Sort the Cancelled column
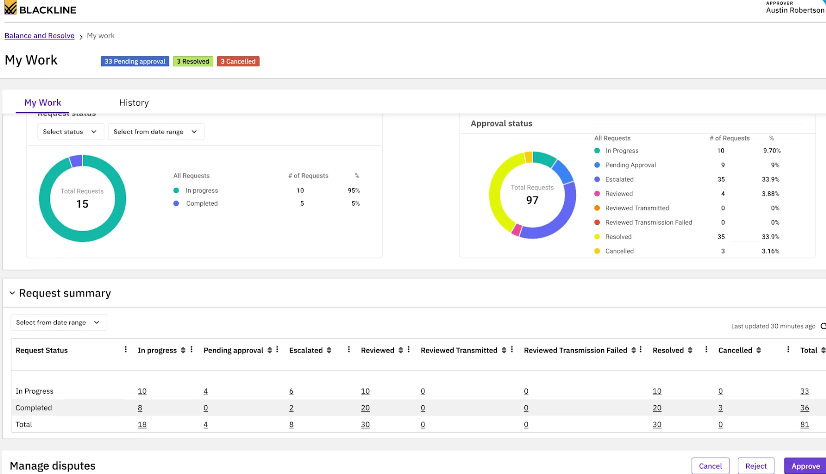 pyautogui.click(x=759, y=350)
